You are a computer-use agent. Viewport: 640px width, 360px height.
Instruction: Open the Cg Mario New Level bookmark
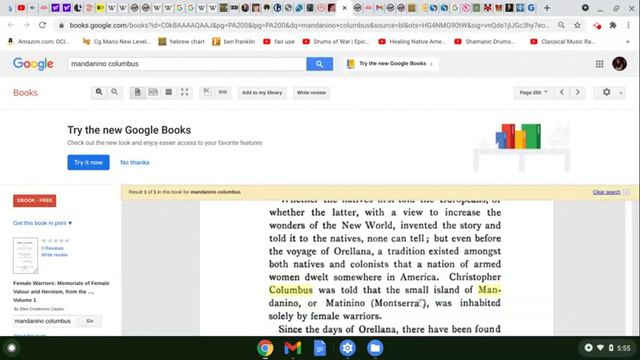coord(116,42)
